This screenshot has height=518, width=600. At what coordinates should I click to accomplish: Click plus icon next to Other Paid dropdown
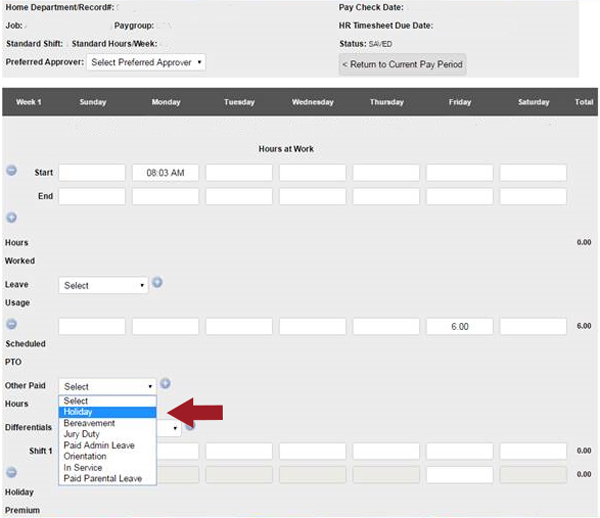click(165, 383)
